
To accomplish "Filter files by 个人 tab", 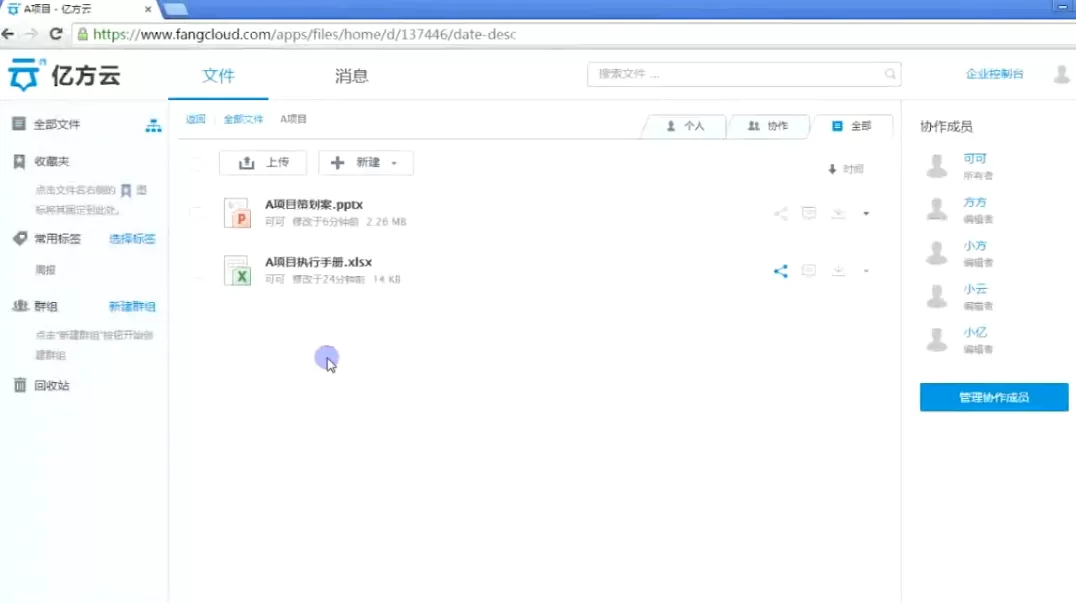I will coord(685,126).
